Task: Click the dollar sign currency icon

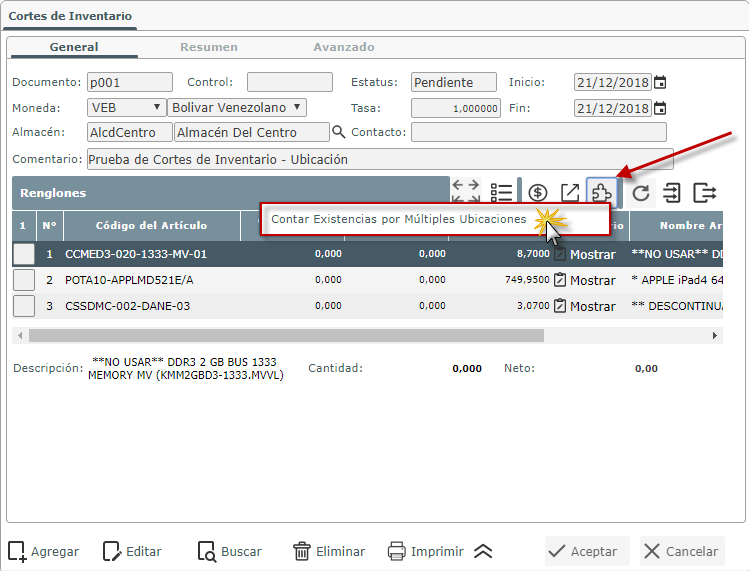Action: pyautogui.click(x=538, y=193)
